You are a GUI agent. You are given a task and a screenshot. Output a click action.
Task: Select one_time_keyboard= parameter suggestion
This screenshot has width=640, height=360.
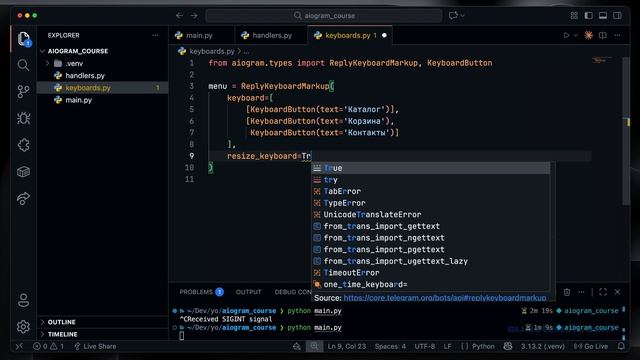pos(431,284)
